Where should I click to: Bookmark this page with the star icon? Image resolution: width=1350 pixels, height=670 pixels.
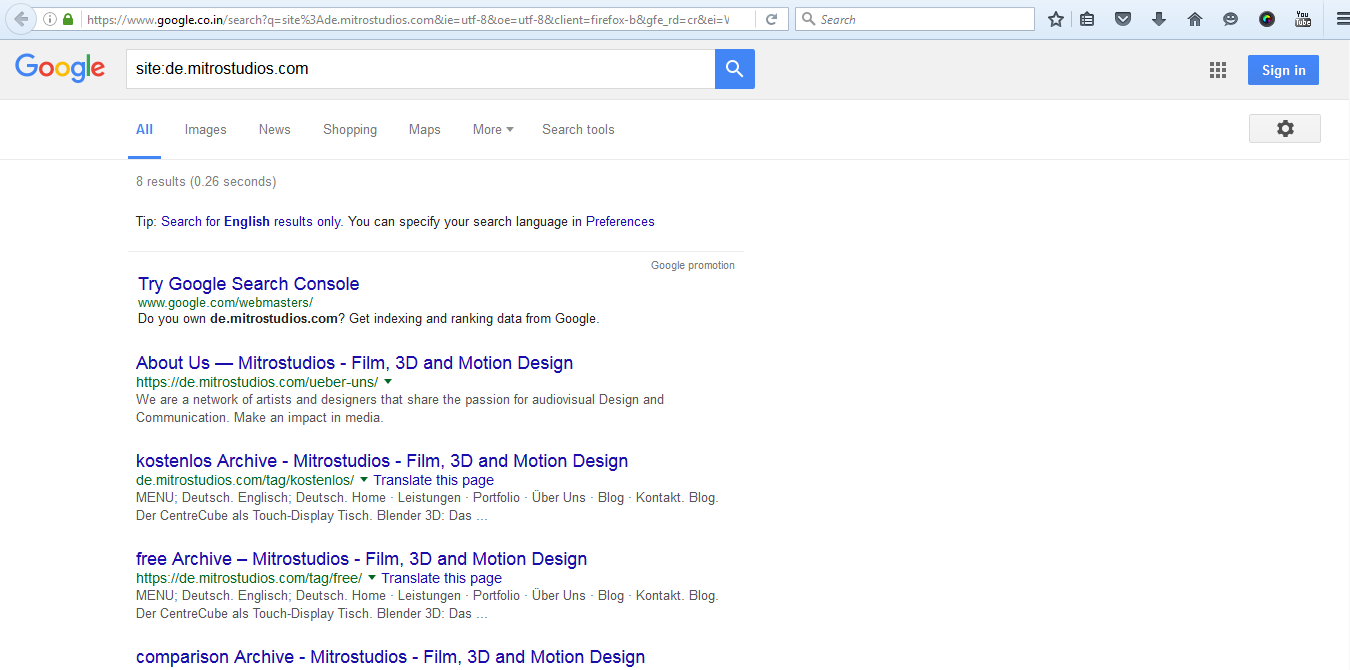click(x=1055, y=19)
